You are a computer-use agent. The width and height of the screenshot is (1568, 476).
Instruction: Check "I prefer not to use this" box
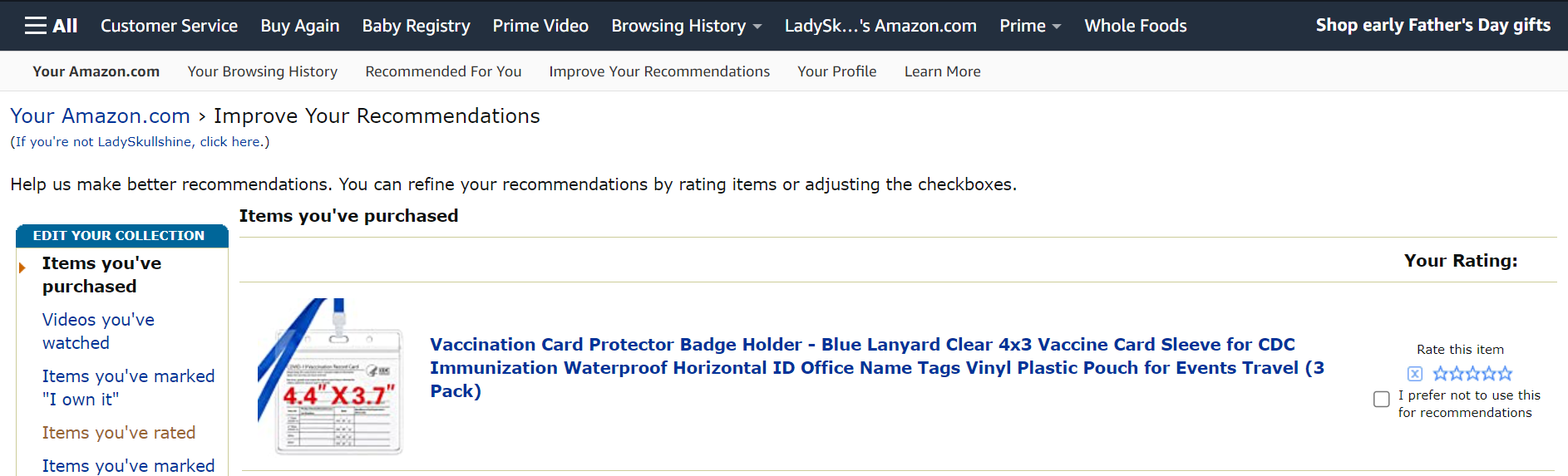tap(1381, 400)
